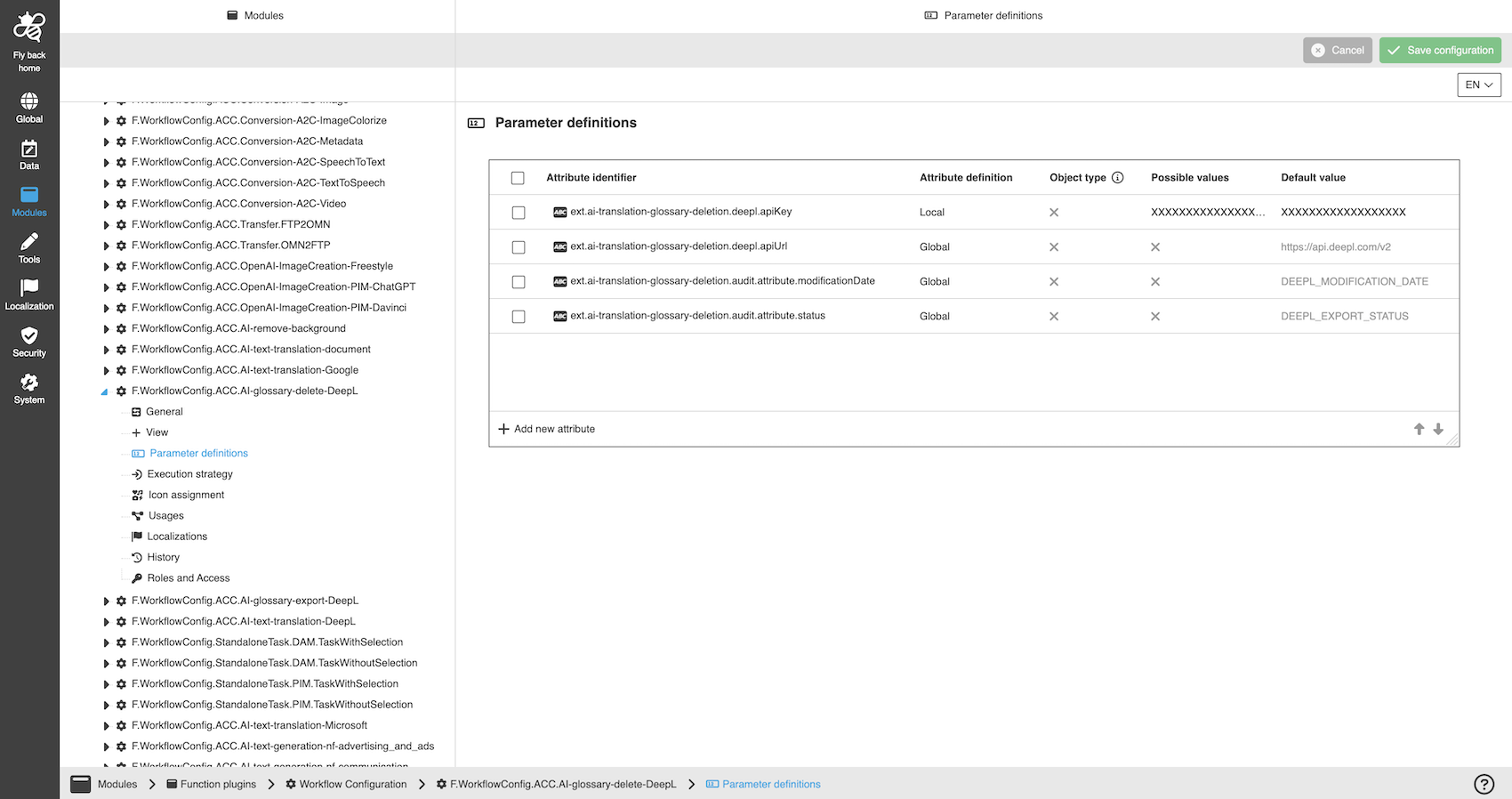Open the Data section icon
The height and width of the screenshot is (799, 1512).
coord(29,149)
